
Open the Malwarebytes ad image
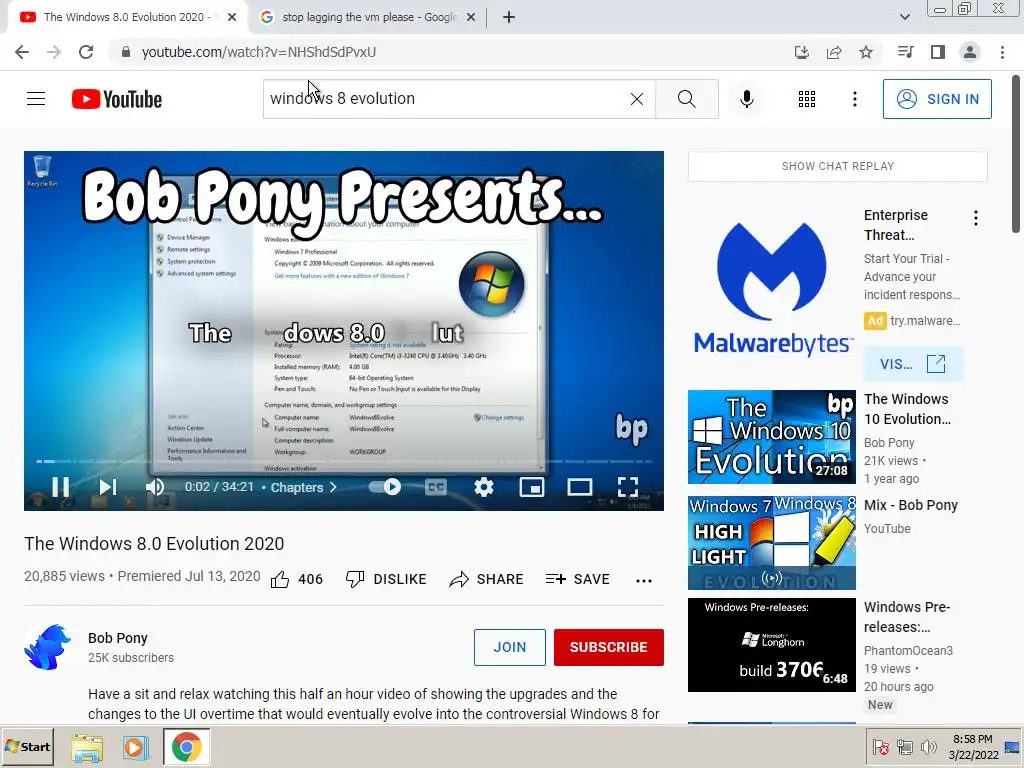coord(772,289)
